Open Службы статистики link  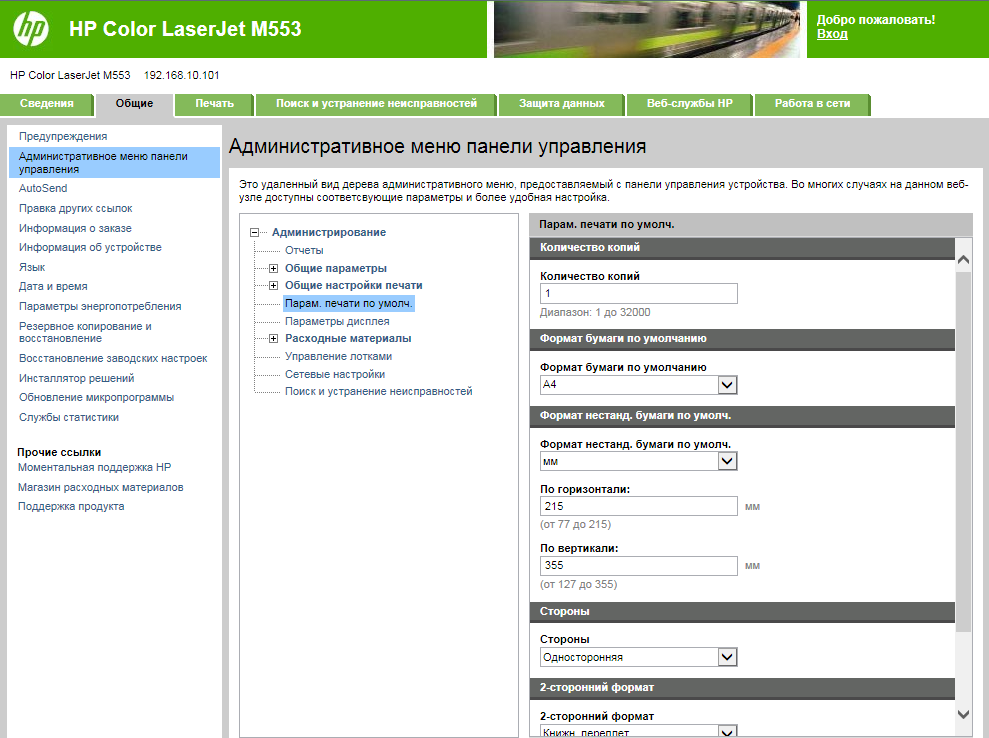tap(69, 418)
